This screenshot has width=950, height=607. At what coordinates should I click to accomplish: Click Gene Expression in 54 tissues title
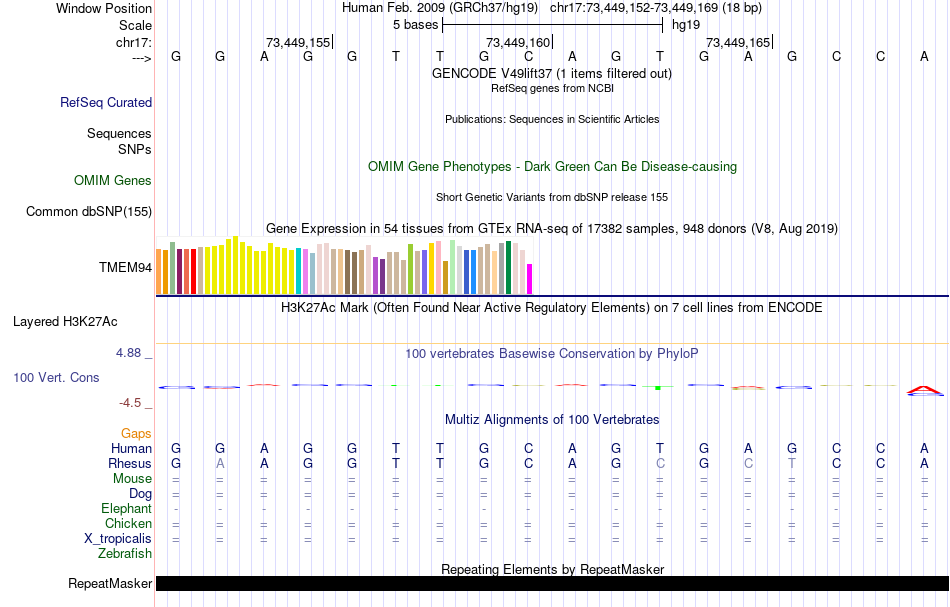(552, 228)
